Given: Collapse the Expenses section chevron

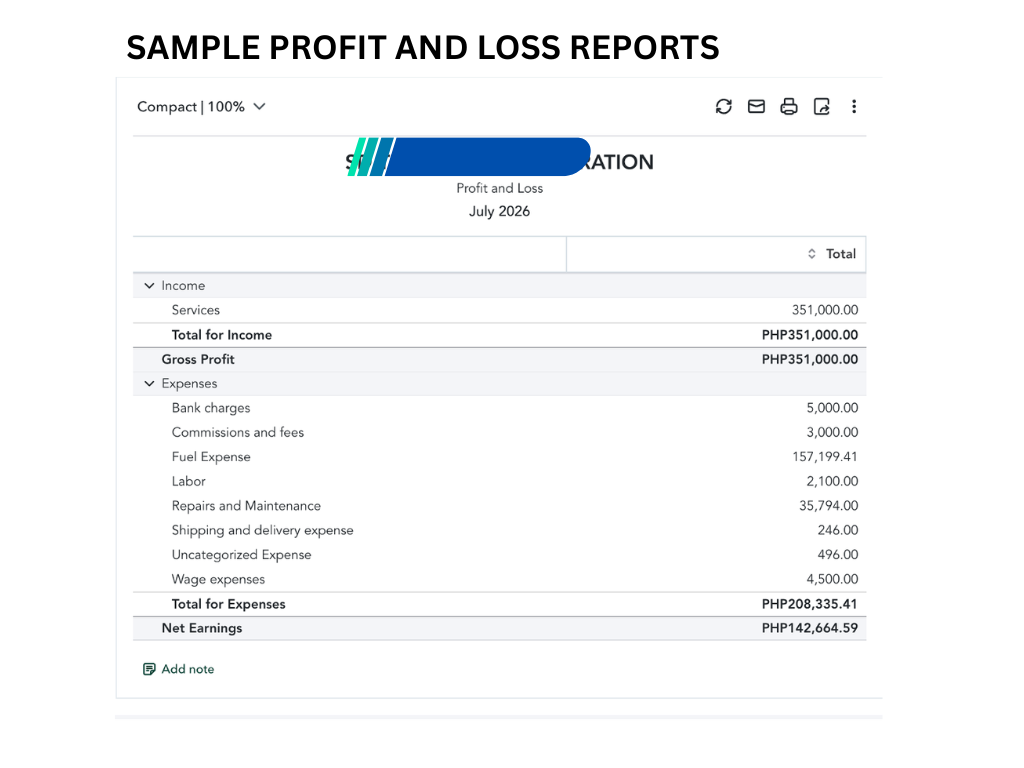Looking at the screenshot, I should tap(150, 383).
